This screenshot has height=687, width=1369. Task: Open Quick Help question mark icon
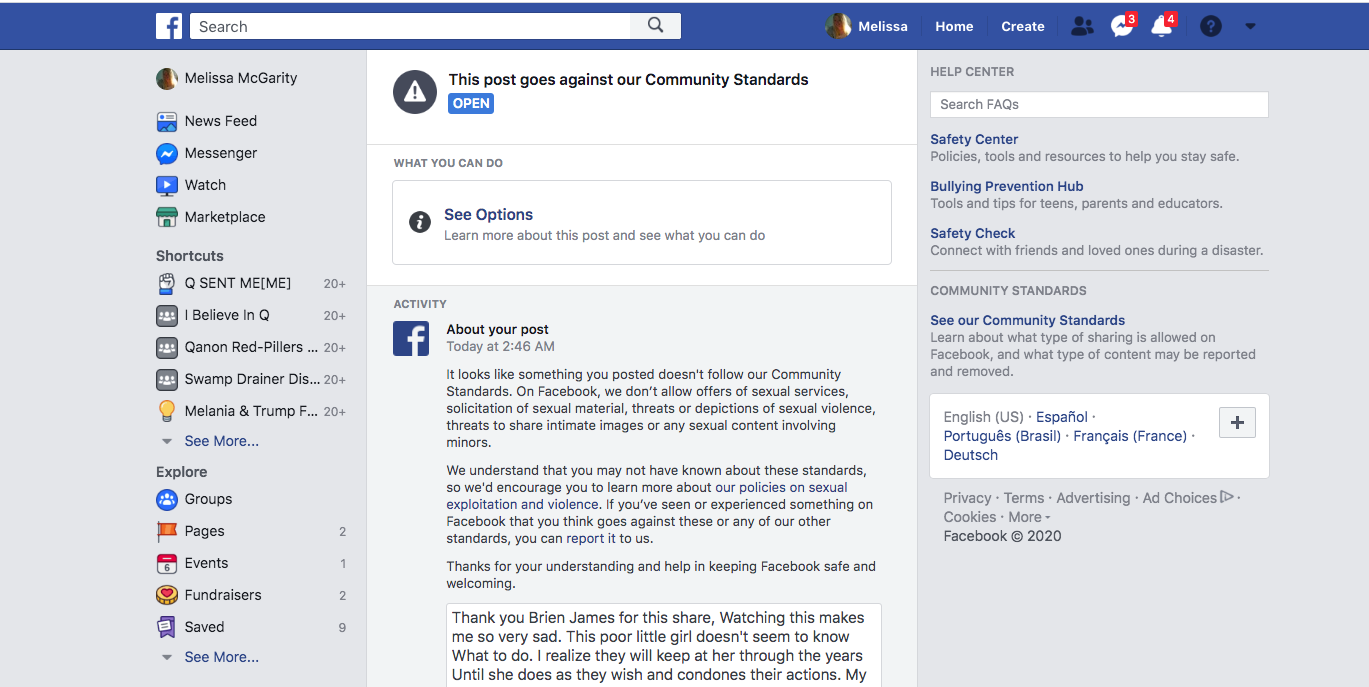click(1211, 27)
